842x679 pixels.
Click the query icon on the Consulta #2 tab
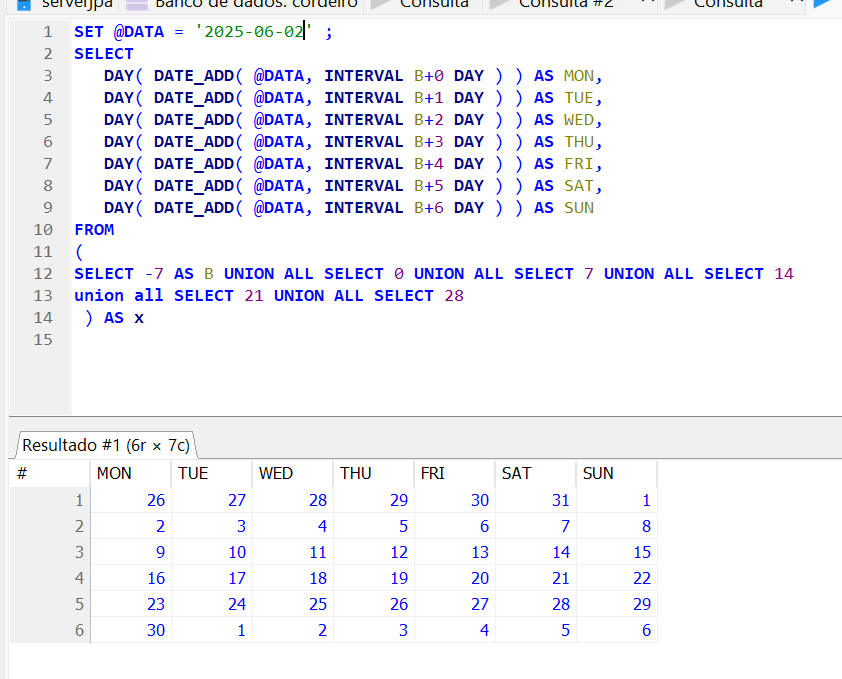[x=498, y=3]
